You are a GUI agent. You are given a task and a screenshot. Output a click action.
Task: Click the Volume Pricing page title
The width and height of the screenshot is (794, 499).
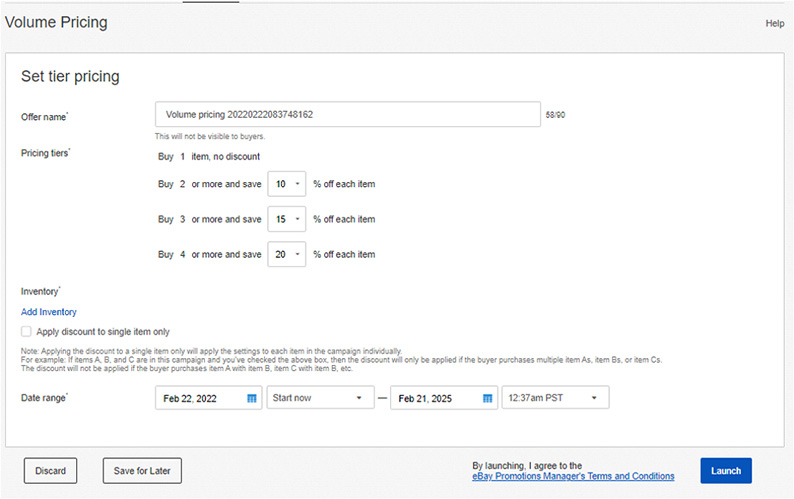pyautogui.click(x=54, y=22)
